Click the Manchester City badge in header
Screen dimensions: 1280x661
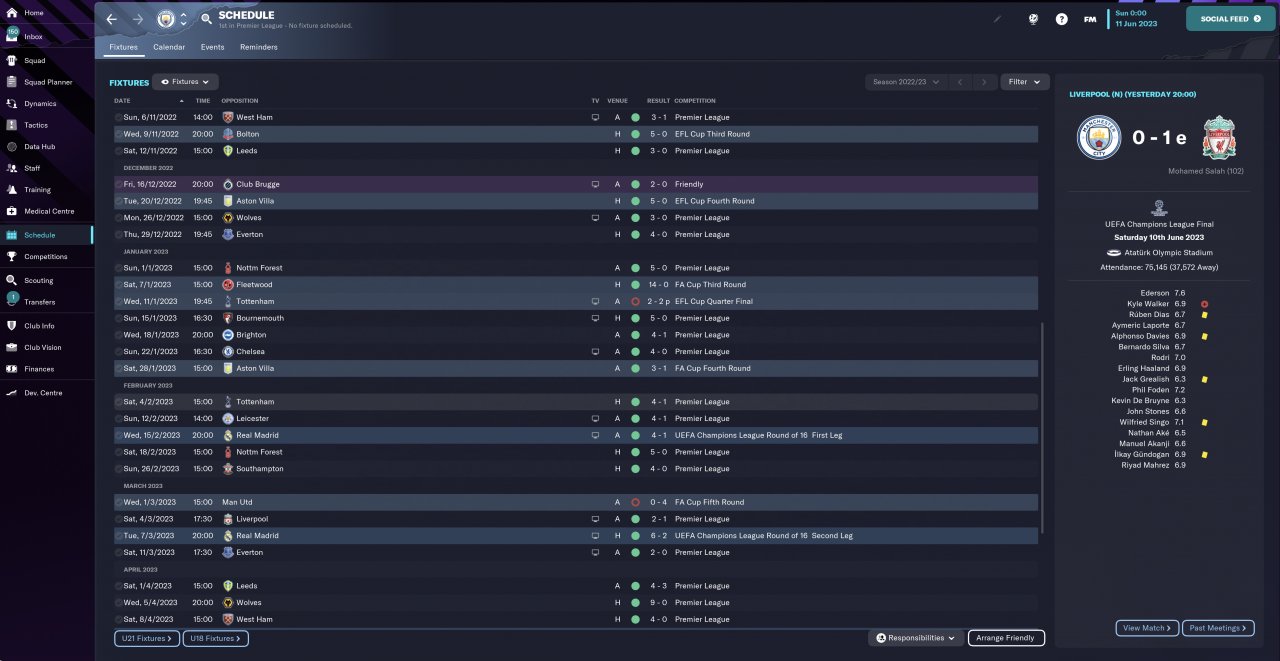click(166, 19)
